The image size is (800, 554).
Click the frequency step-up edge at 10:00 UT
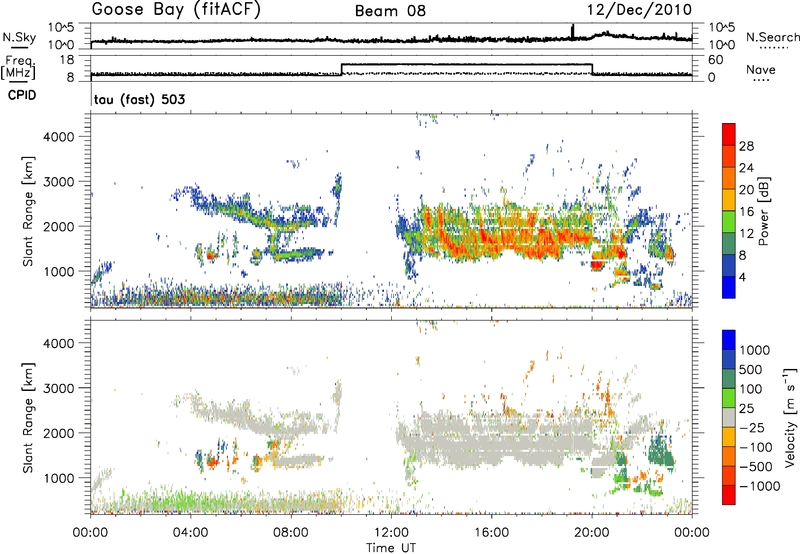(341, 69)
